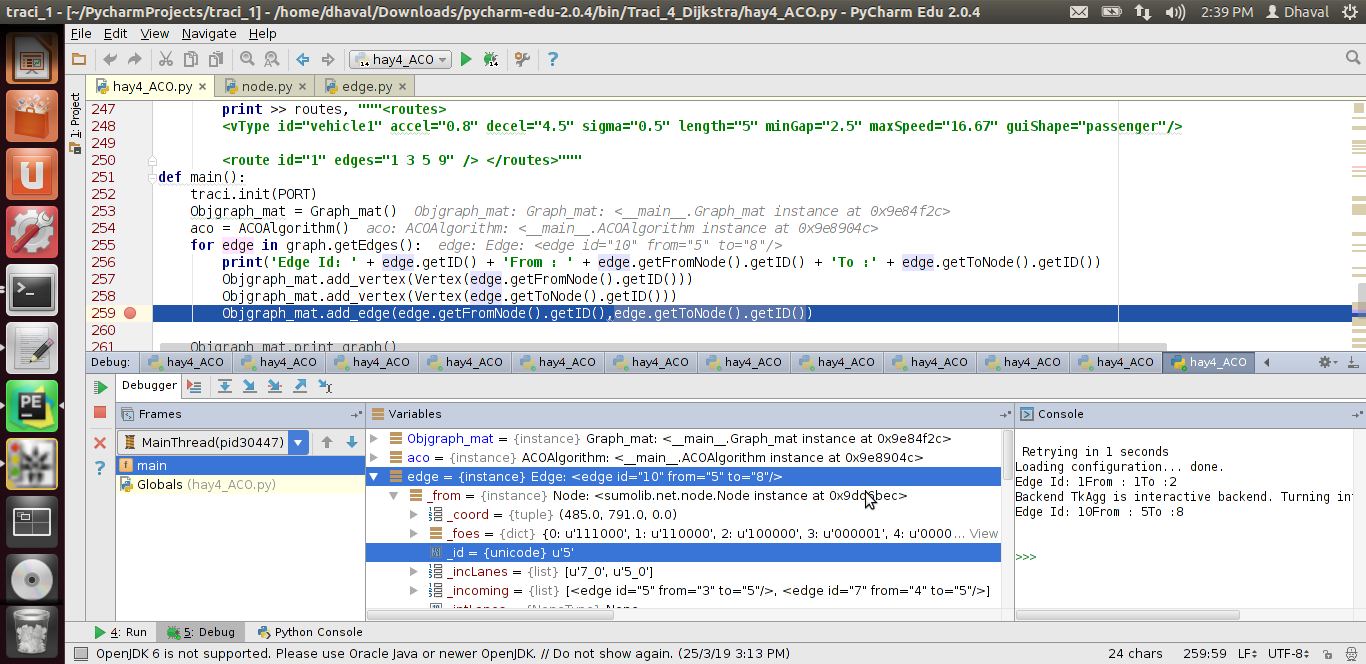The image size is (1366, 664).
Task: Click the Cut scissors icon
Action: (165, 60)
